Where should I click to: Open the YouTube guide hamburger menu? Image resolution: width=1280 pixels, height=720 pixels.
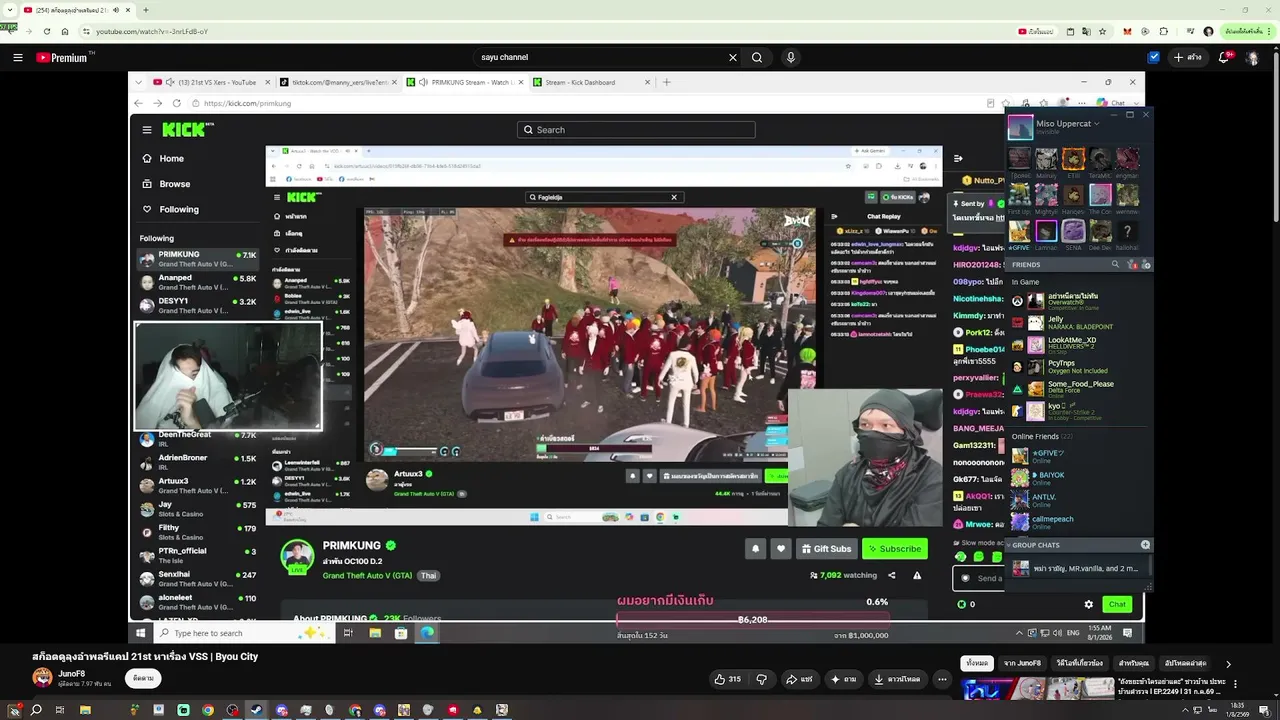(x=18, y=58)
